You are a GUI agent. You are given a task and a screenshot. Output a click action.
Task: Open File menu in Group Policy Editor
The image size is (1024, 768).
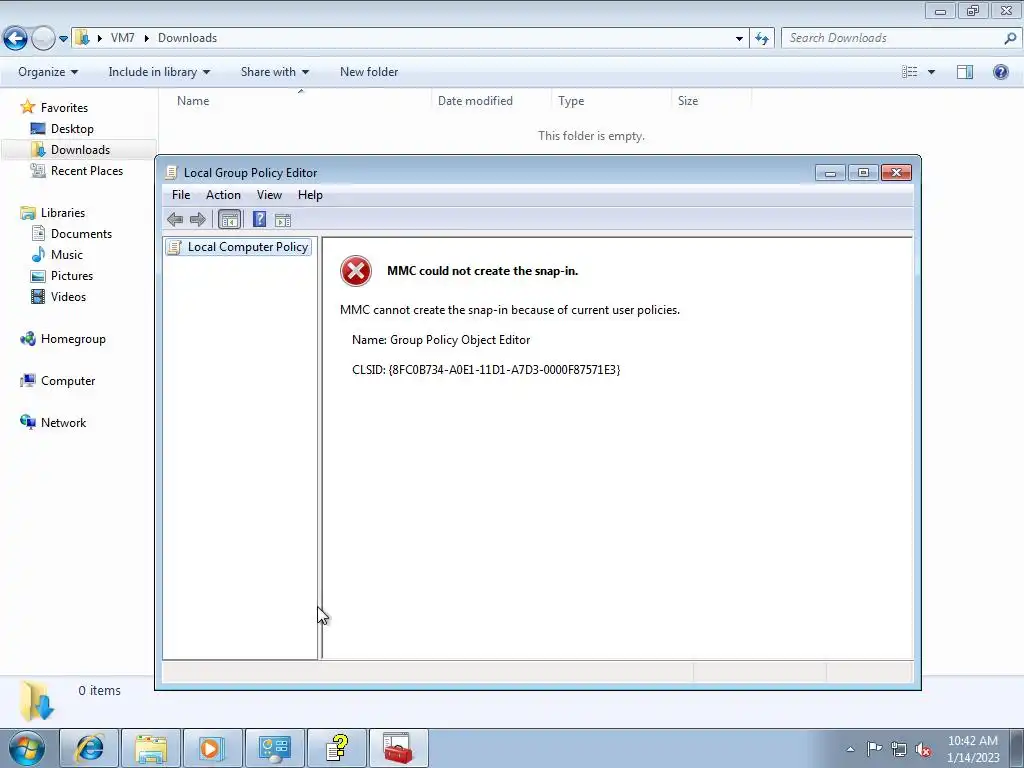pos(181,195)
